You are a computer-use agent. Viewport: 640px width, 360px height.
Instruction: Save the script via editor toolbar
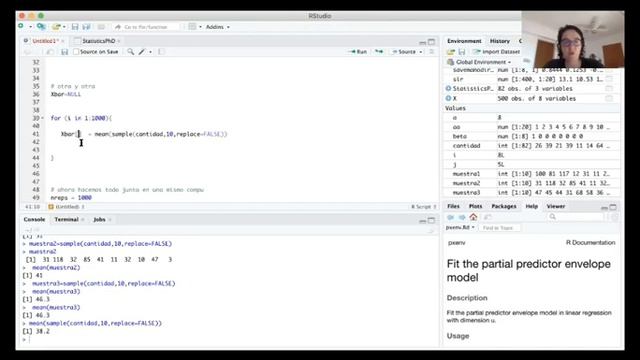[64, 52]
